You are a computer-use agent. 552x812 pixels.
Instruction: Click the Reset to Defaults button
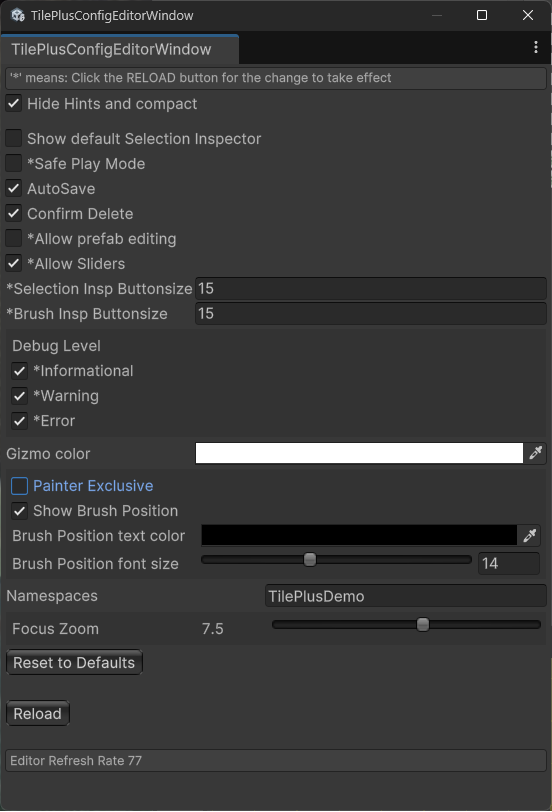[74, 662]
